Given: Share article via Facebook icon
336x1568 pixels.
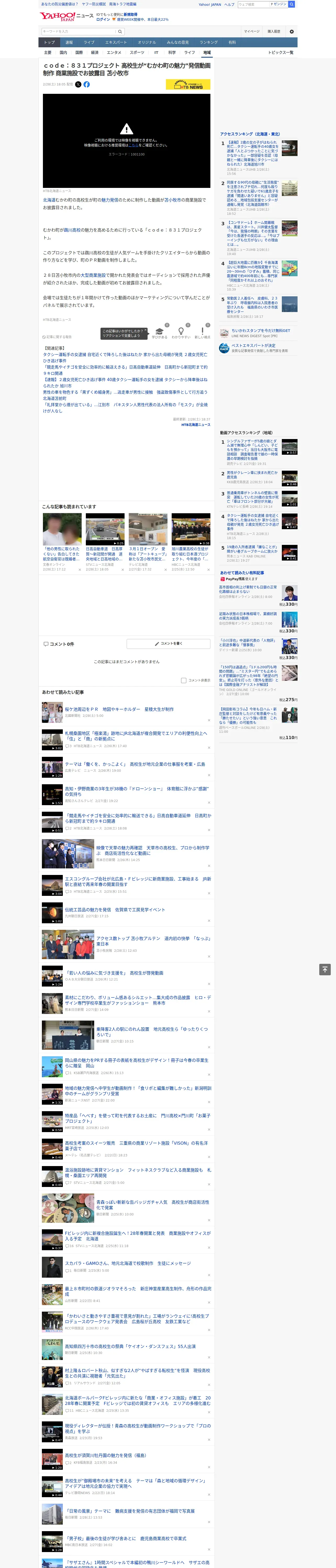Looking at the screenshot, I should coord(87,85).
